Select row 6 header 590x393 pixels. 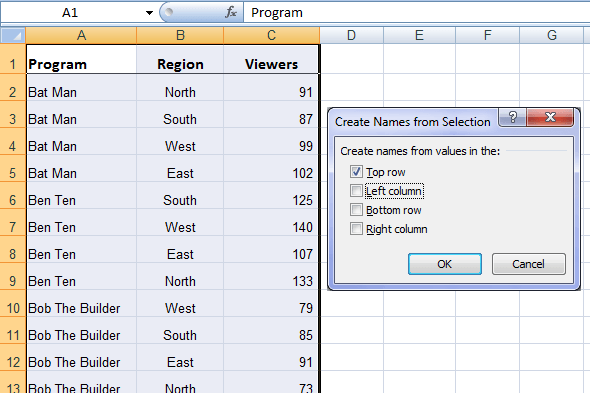pyautogui.click(x=13, y=200)
